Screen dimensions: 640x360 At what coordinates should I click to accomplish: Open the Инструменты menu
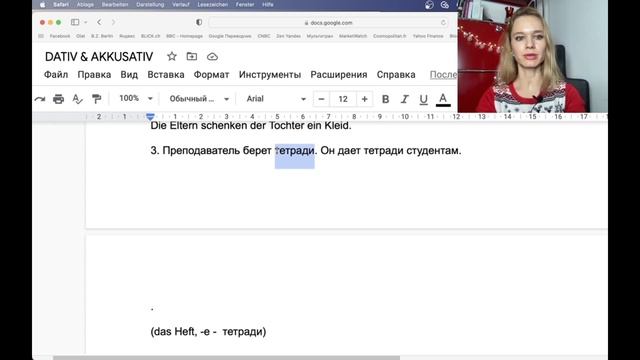270,75
